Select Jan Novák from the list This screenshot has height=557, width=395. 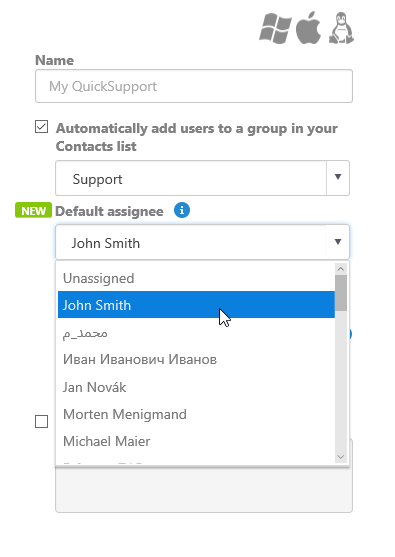click(x=196, y=387)
